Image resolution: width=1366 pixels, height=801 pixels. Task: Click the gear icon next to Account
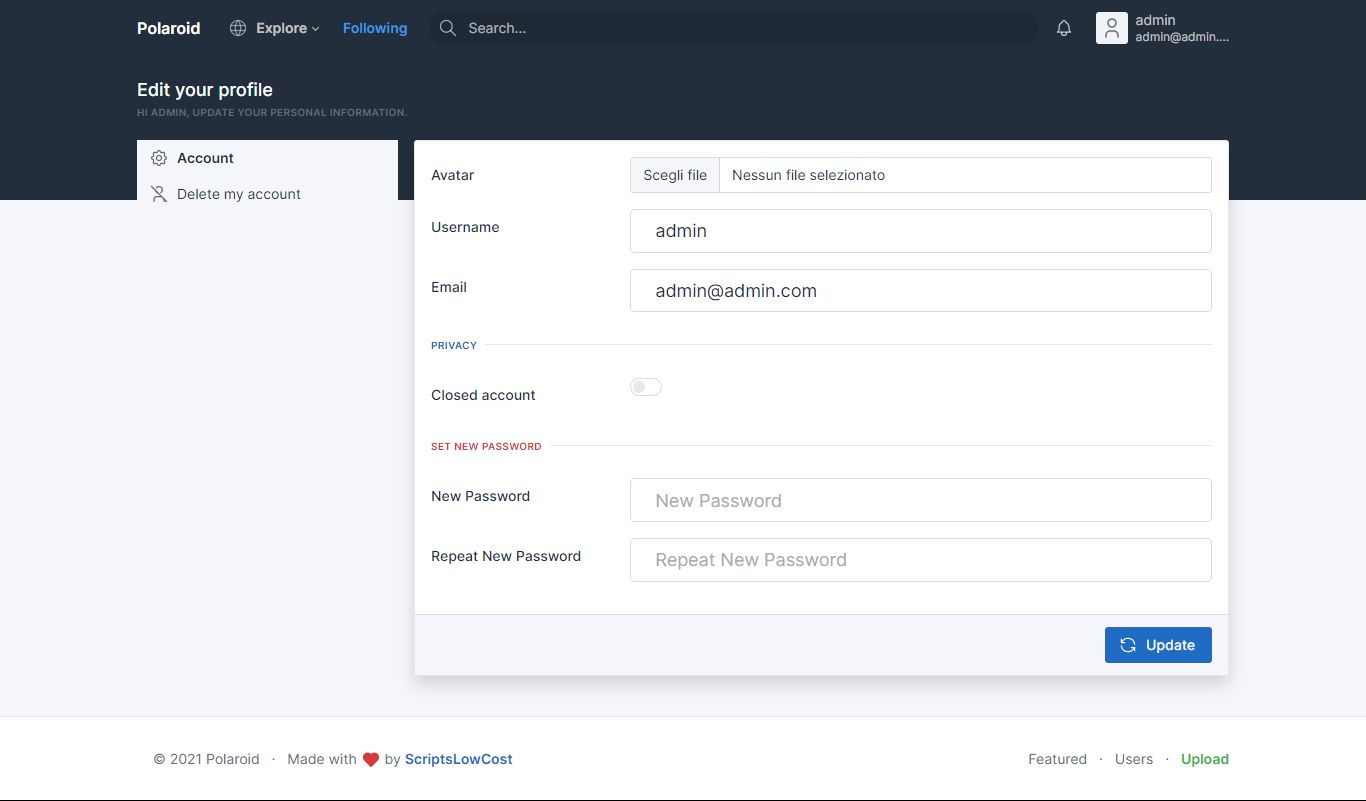(159, 158)
